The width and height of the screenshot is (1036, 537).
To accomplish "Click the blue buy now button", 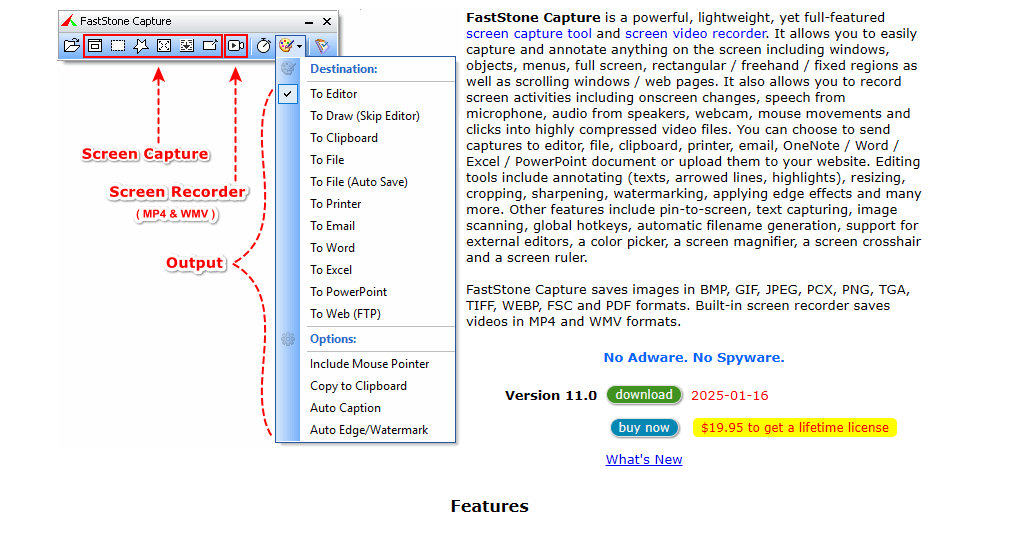I will pyautogui.click(x=644, y=428).
